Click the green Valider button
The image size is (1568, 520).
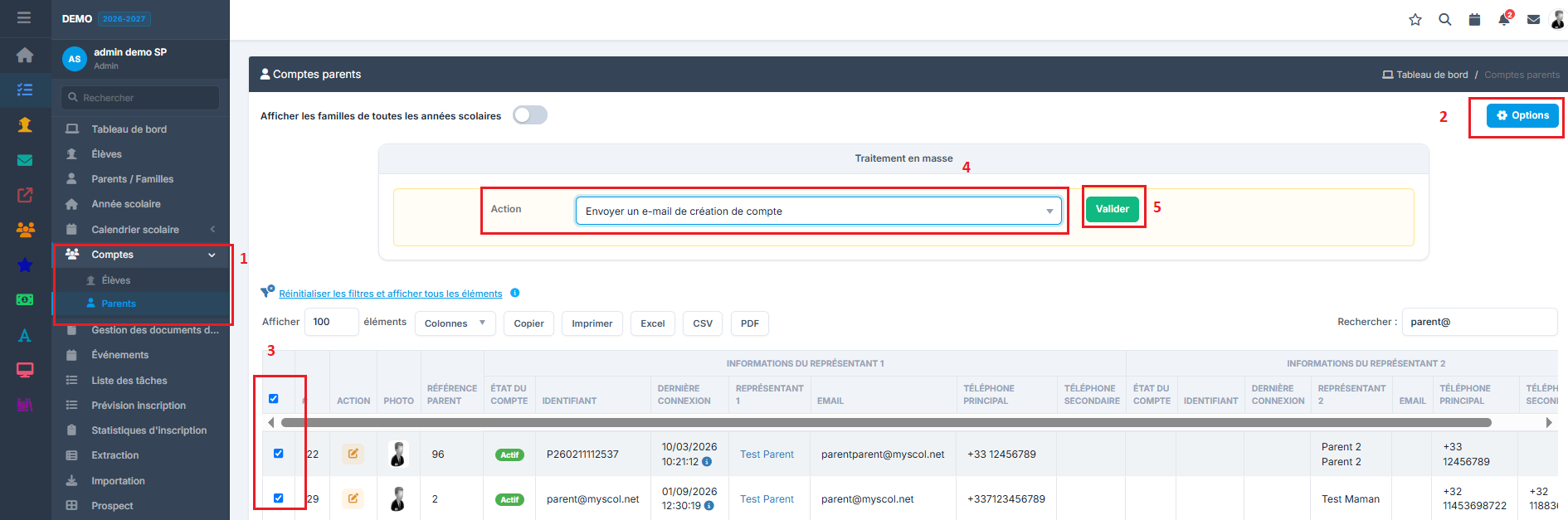pyautogui.click(x=1112, y=209)
